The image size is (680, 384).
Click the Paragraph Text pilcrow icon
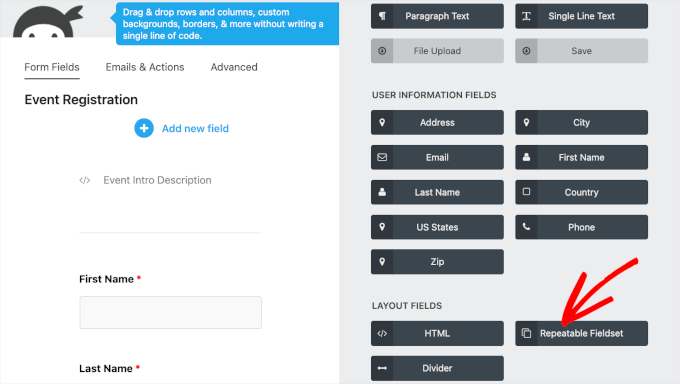(382, 16)
